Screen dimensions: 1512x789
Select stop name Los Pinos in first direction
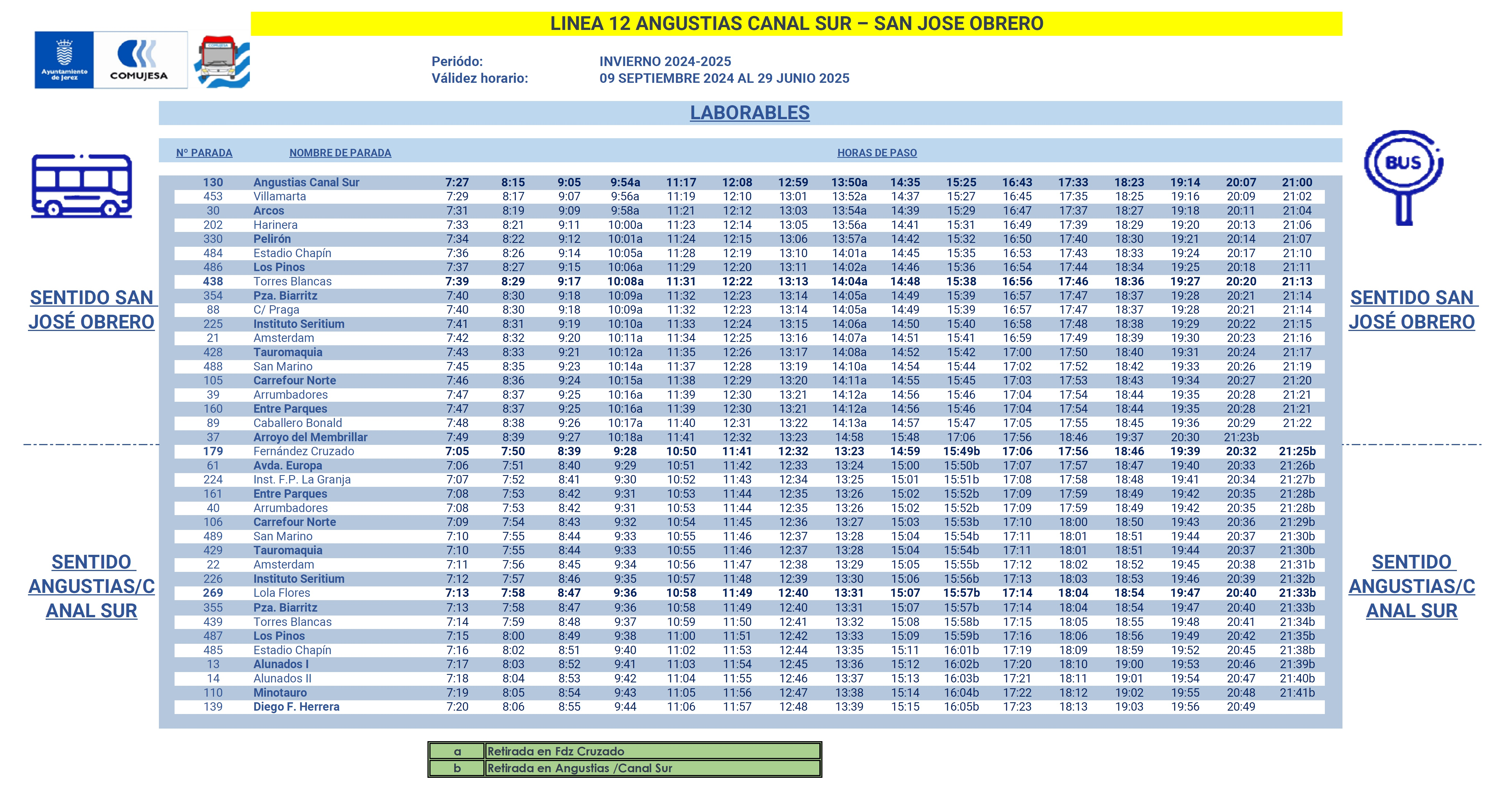click(279, 267)
